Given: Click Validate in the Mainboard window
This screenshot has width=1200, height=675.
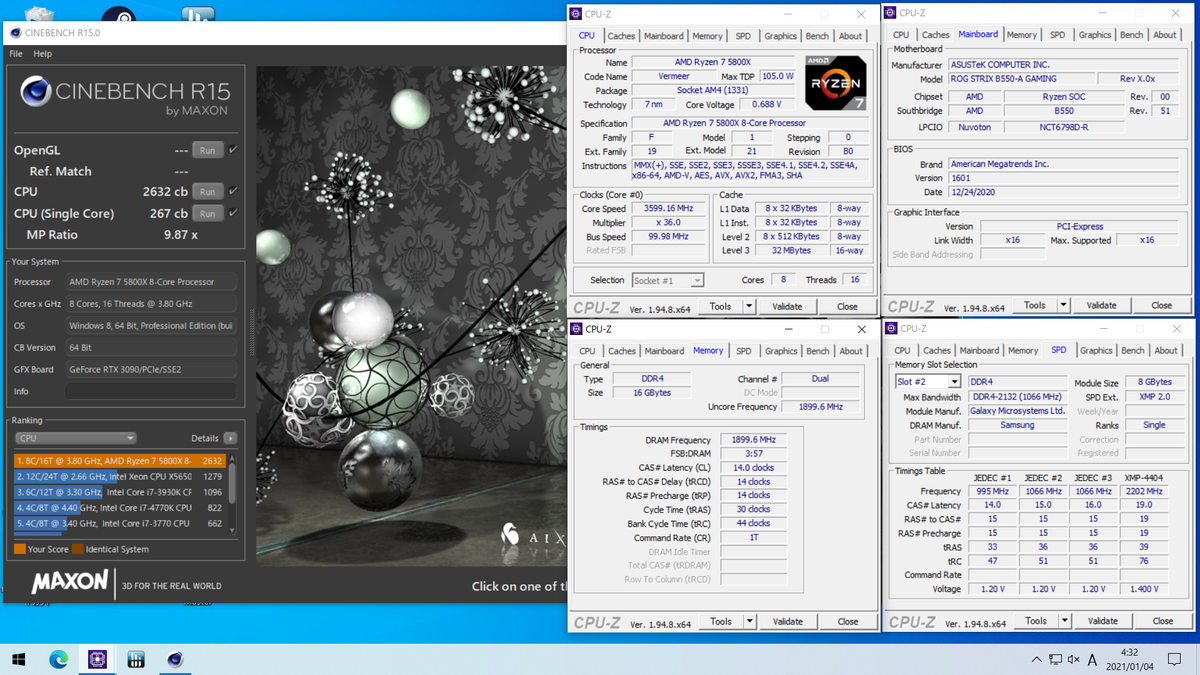Looking at the screenshot, I should [1101, 306].
